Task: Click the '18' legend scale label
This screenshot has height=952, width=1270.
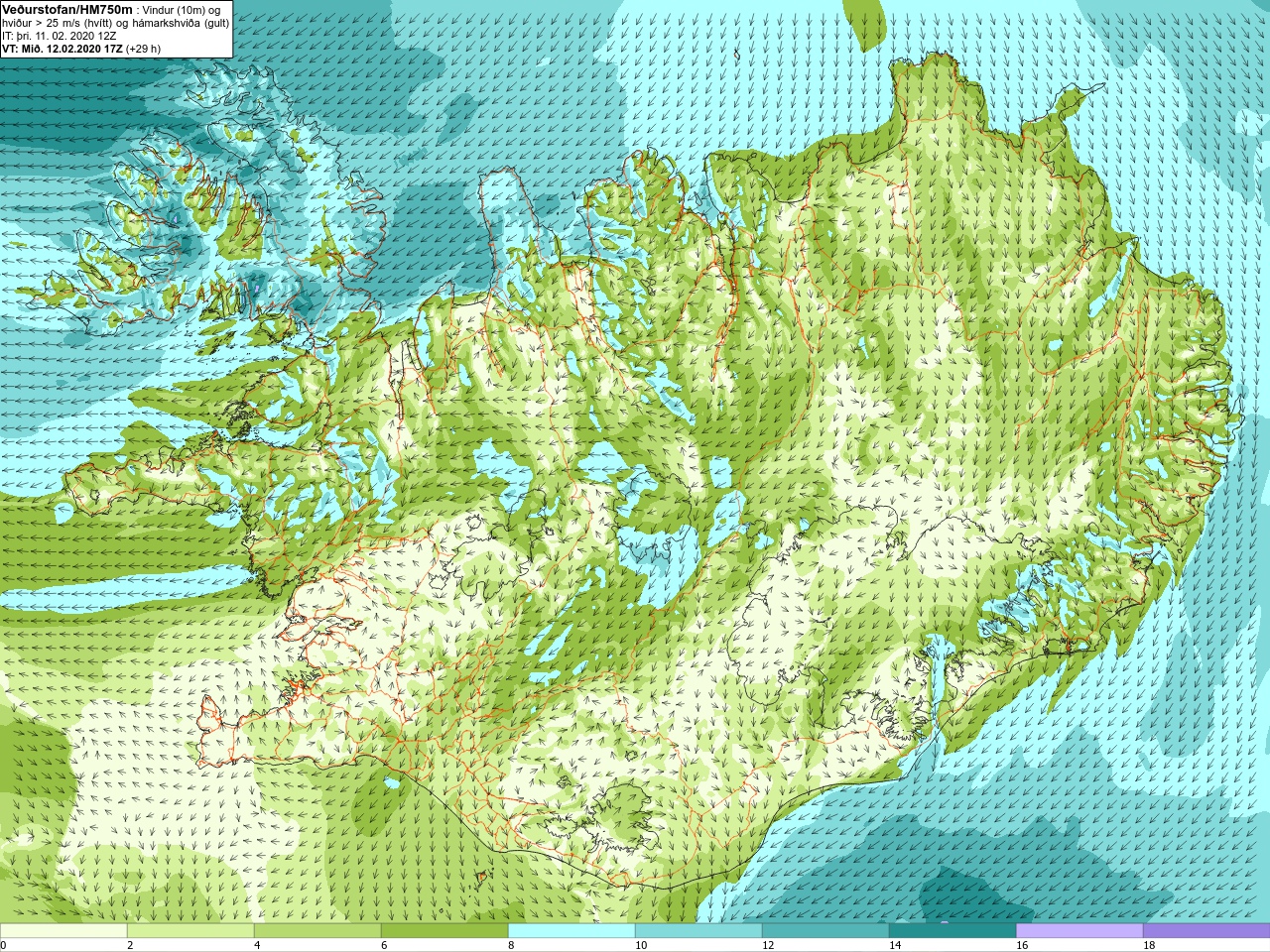Action: (1148, 945)
